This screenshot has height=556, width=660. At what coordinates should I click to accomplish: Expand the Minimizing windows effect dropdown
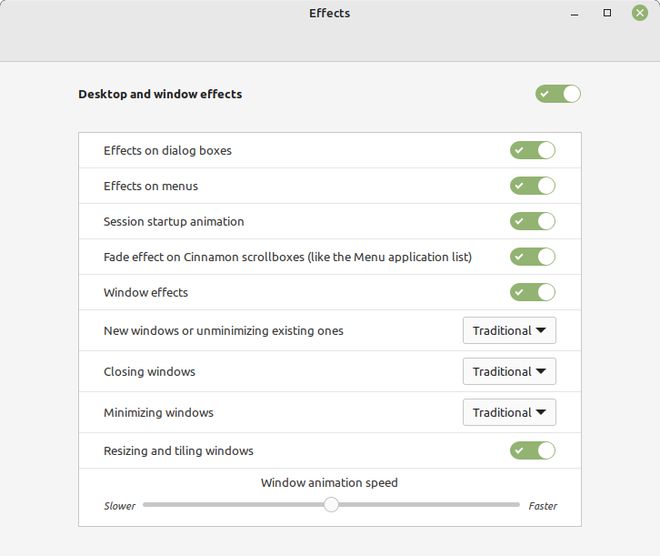tap(509, 412)
